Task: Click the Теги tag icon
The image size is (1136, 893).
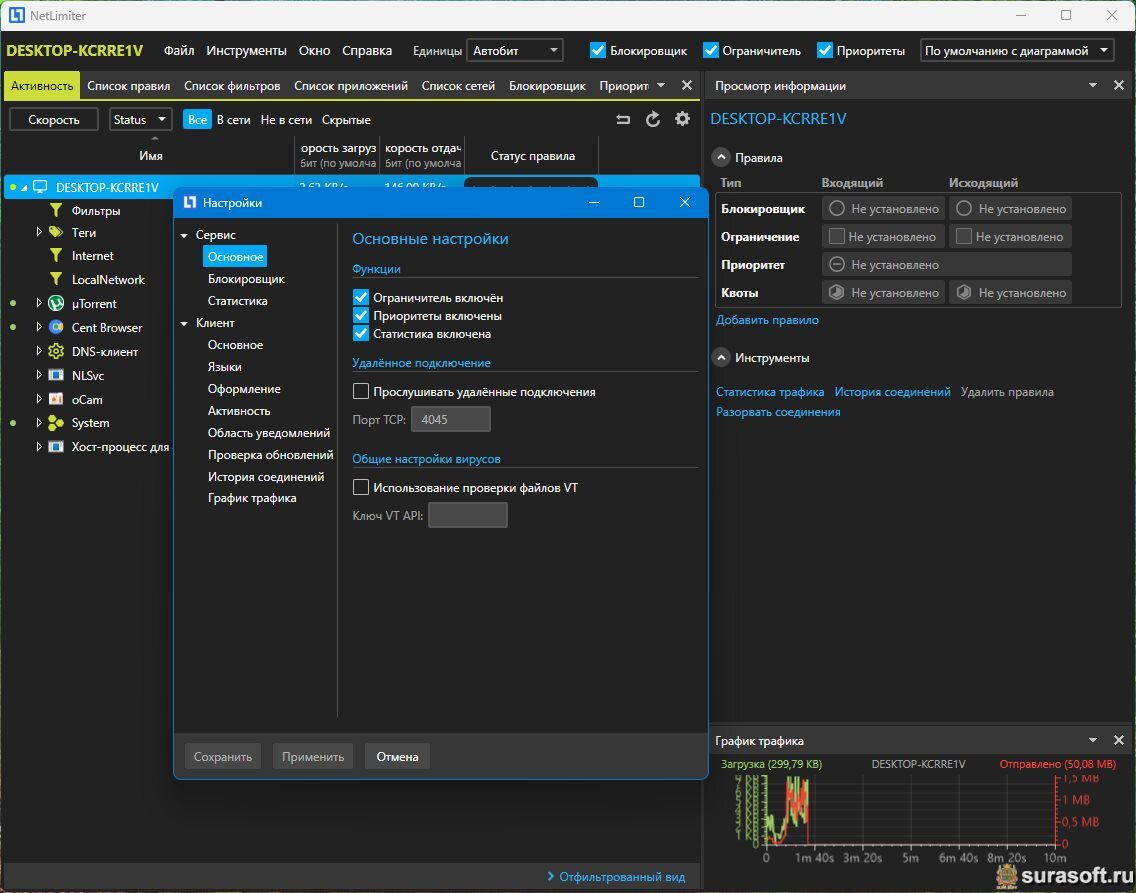Action: pyautogui.click(x=56, y=232)
